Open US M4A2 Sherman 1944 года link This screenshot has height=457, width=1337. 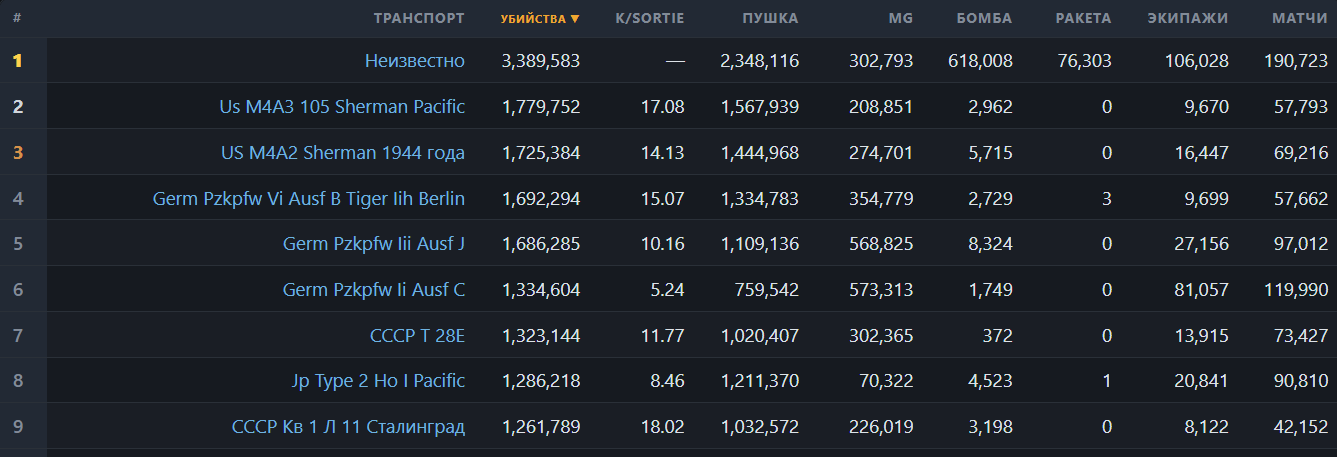coord(343,152)
